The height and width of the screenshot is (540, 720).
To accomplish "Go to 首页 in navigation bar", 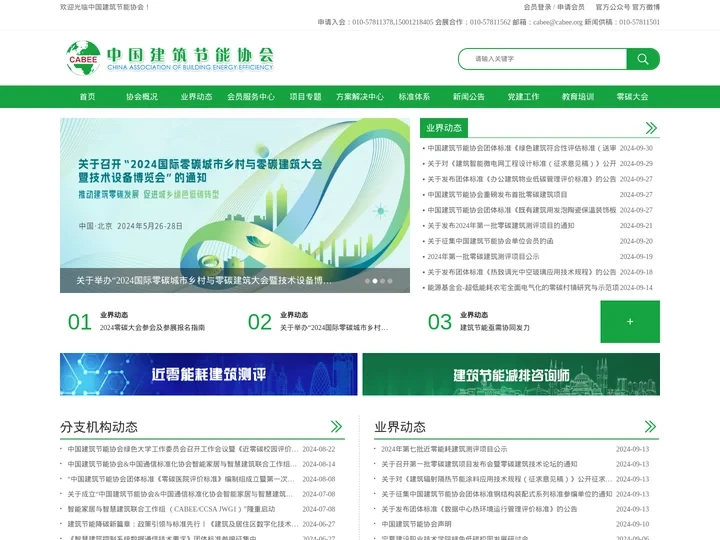I will 87,96.
